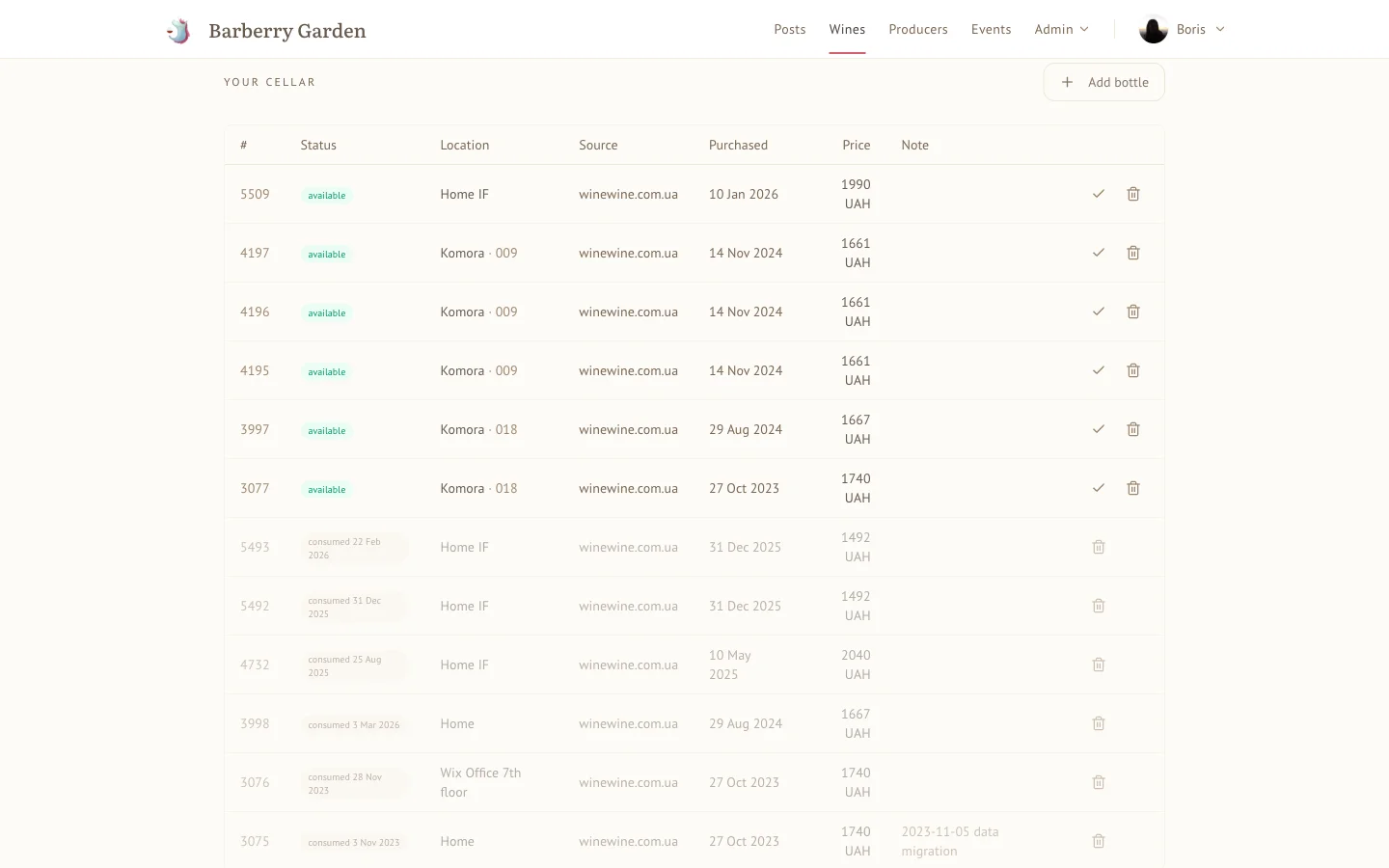Screen dimensions: 1389x868
Task: Click the Add bottle button
Action: pos(1103,82)
